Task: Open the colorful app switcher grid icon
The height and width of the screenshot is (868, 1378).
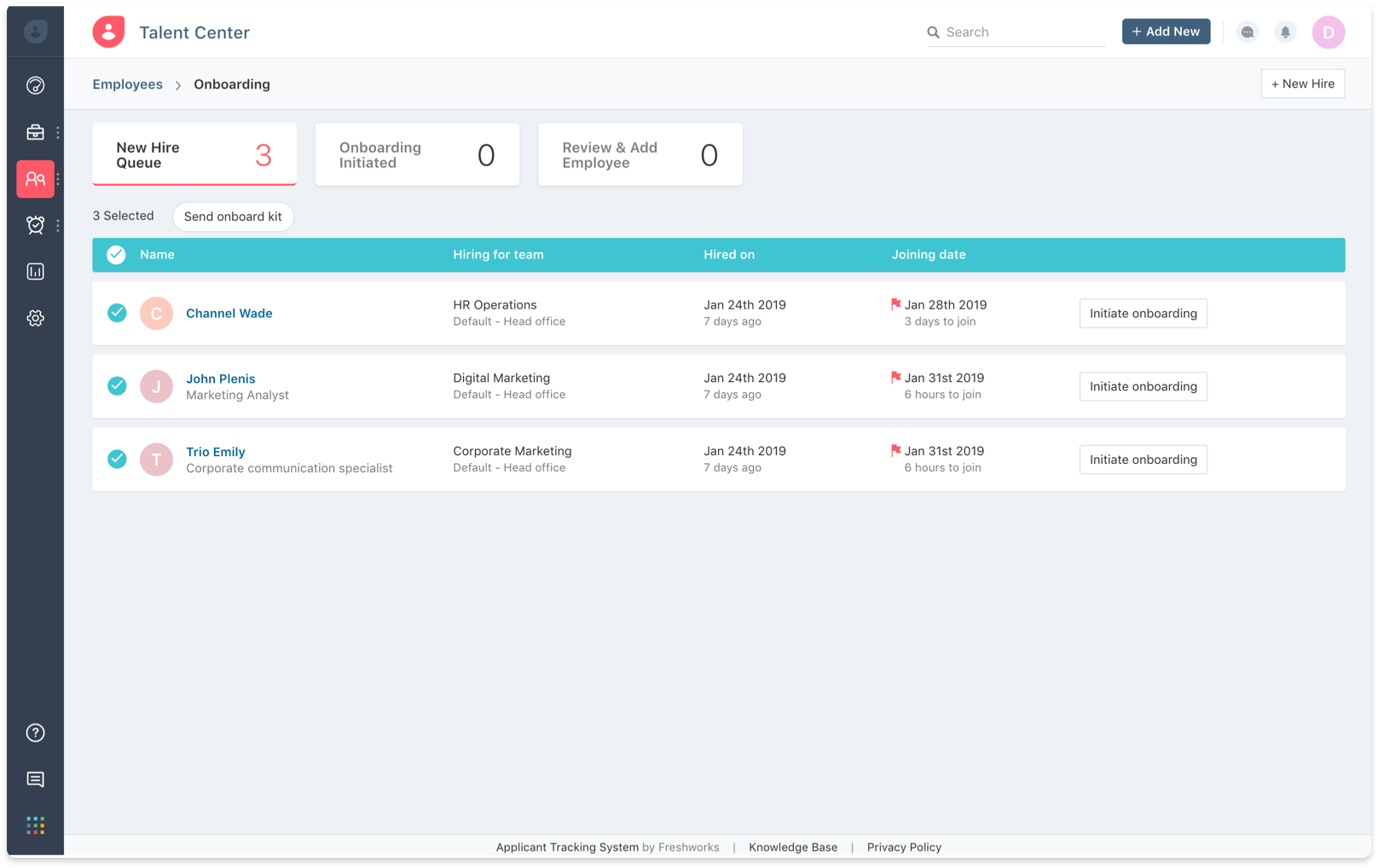Action: coord(35,825)
